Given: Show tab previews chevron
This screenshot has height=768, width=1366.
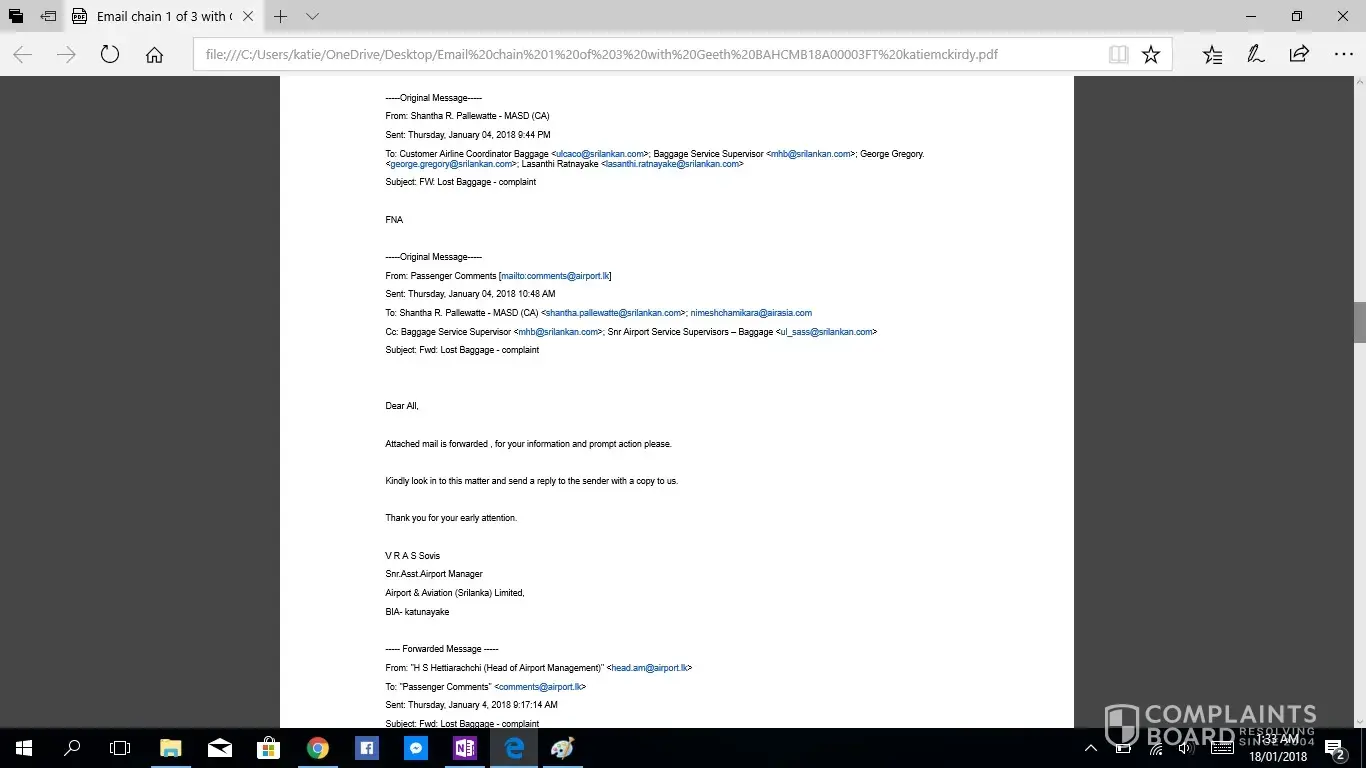Looking at the screenshot, I should pos(312,16).
